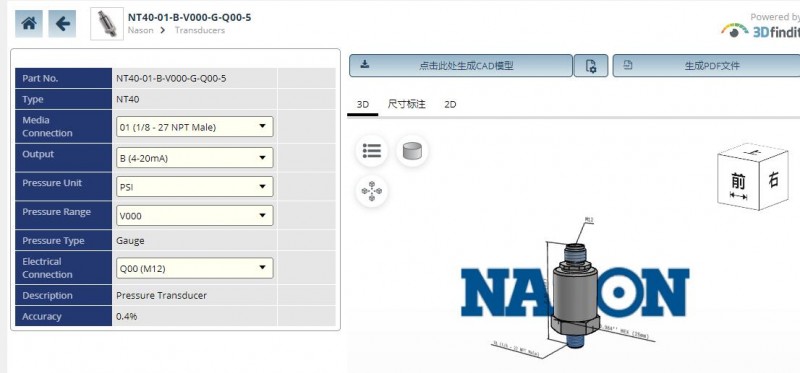Viewport: 800px width, 373px height.
Task: Expand the Pressure Unit PSI dropdown
Action: tap(194, 187)
